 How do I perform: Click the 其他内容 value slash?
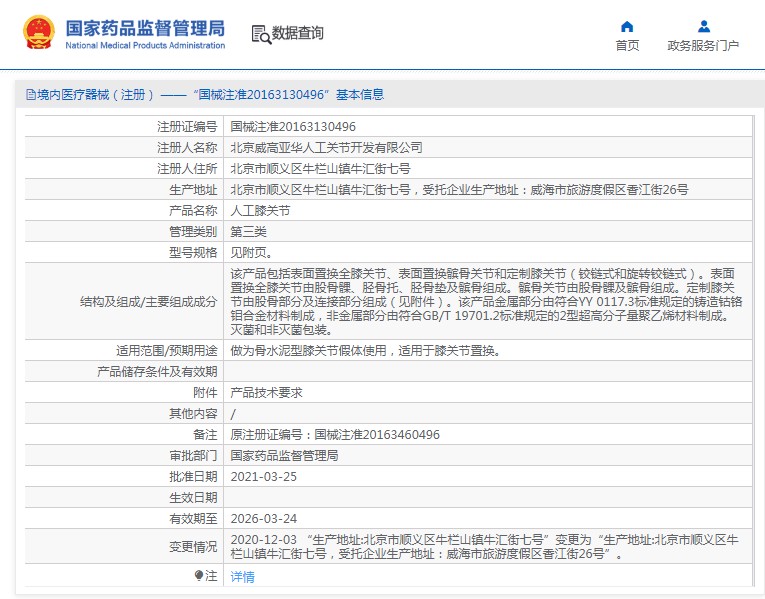(233, 414)
